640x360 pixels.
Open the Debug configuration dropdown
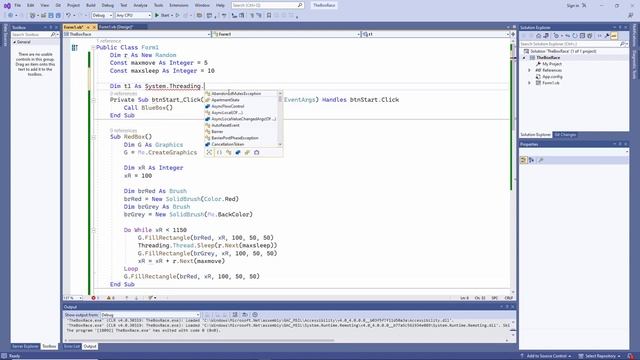(102, 16)
